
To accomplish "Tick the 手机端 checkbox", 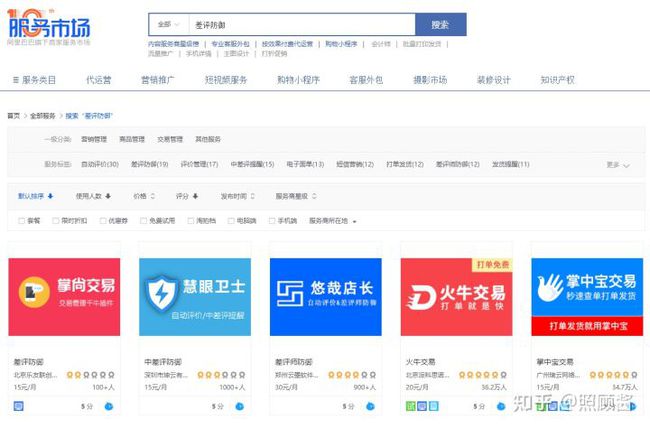I will click(272, 221).
